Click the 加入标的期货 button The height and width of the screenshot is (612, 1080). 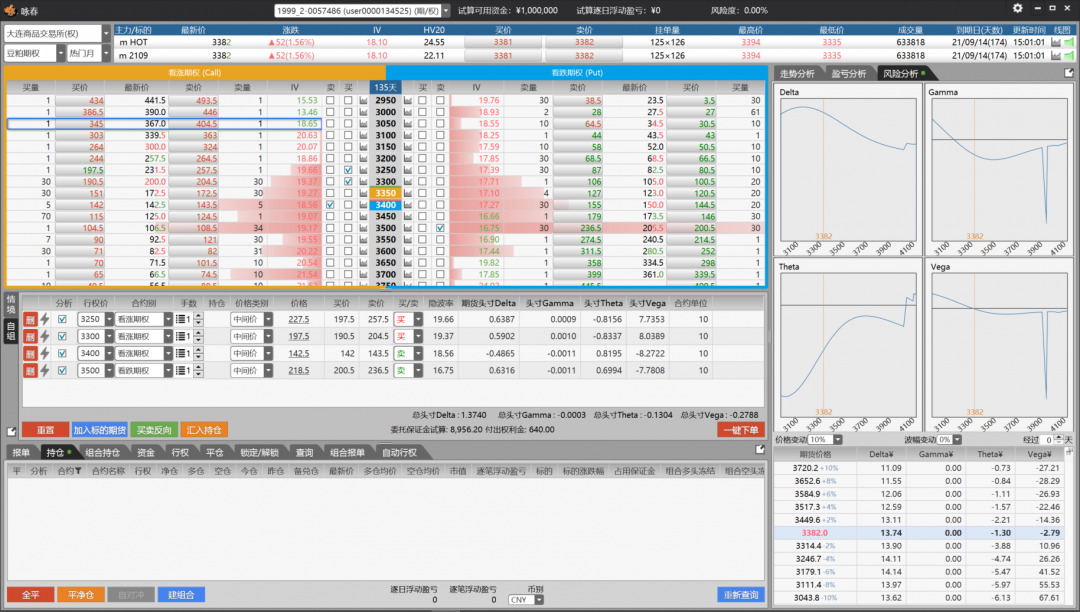(x=99, y=430)
